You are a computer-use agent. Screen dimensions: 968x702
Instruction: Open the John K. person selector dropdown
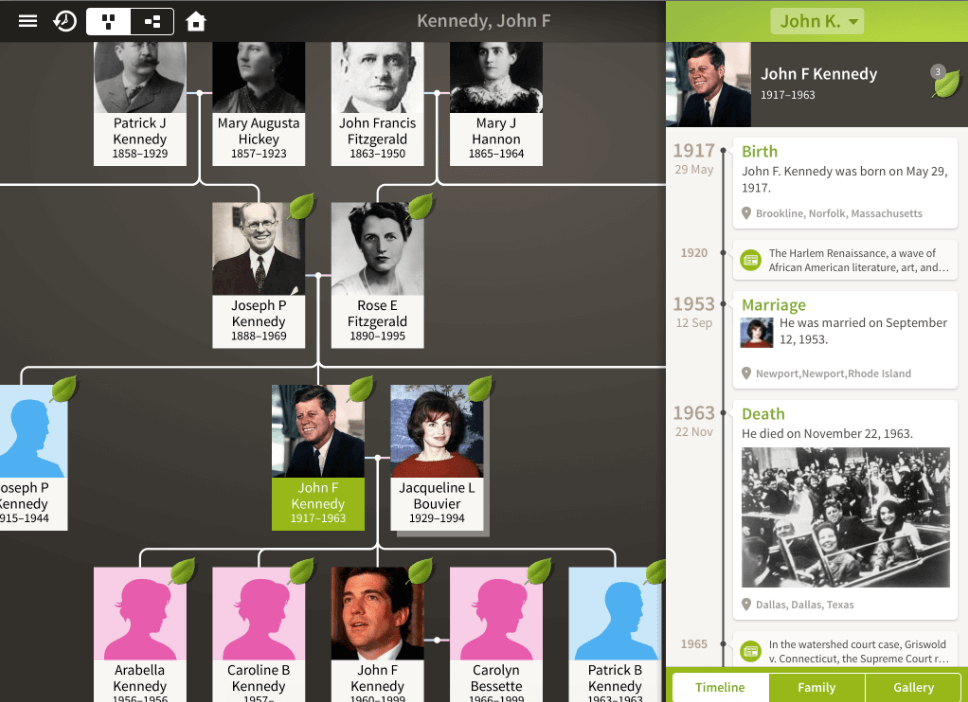[817, 20]
